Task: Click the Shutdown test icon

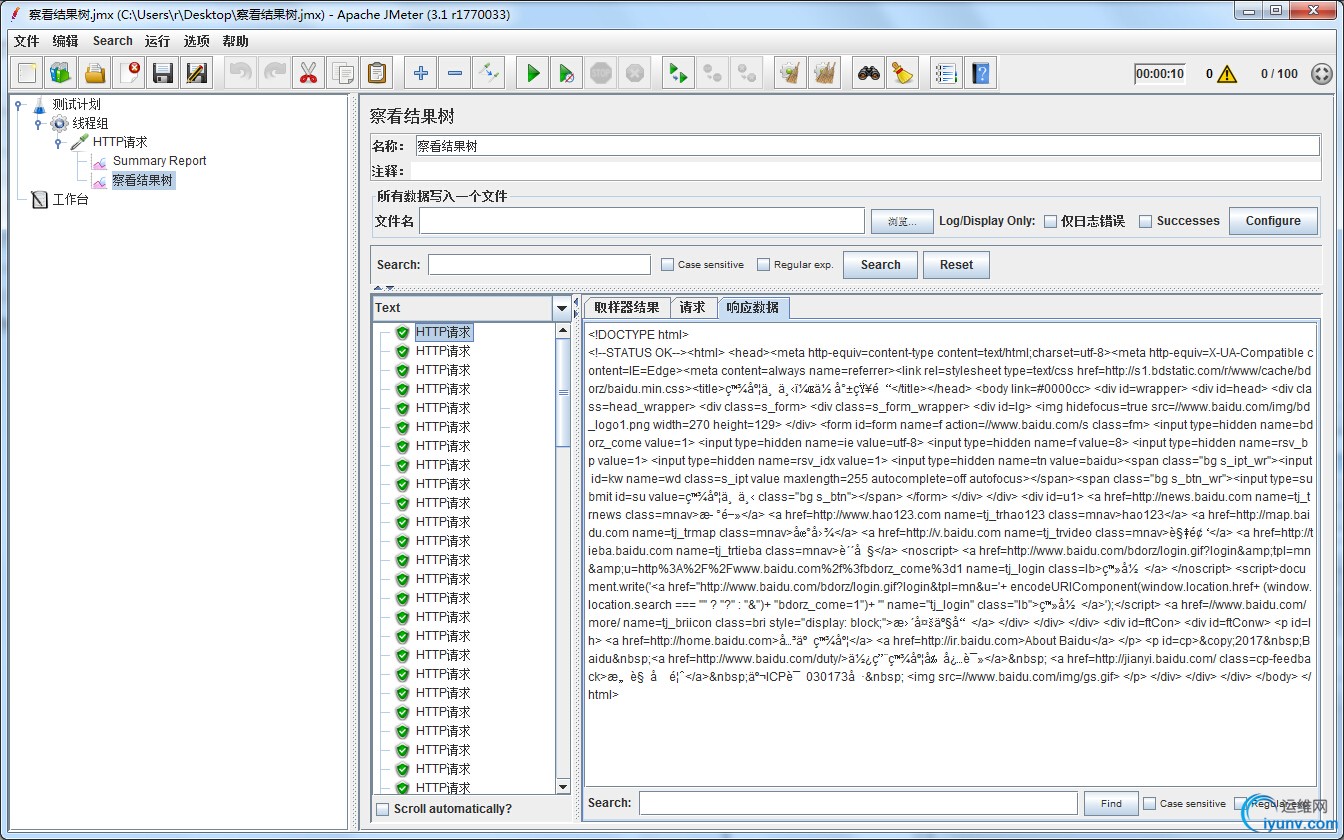Action: [634, 73]
